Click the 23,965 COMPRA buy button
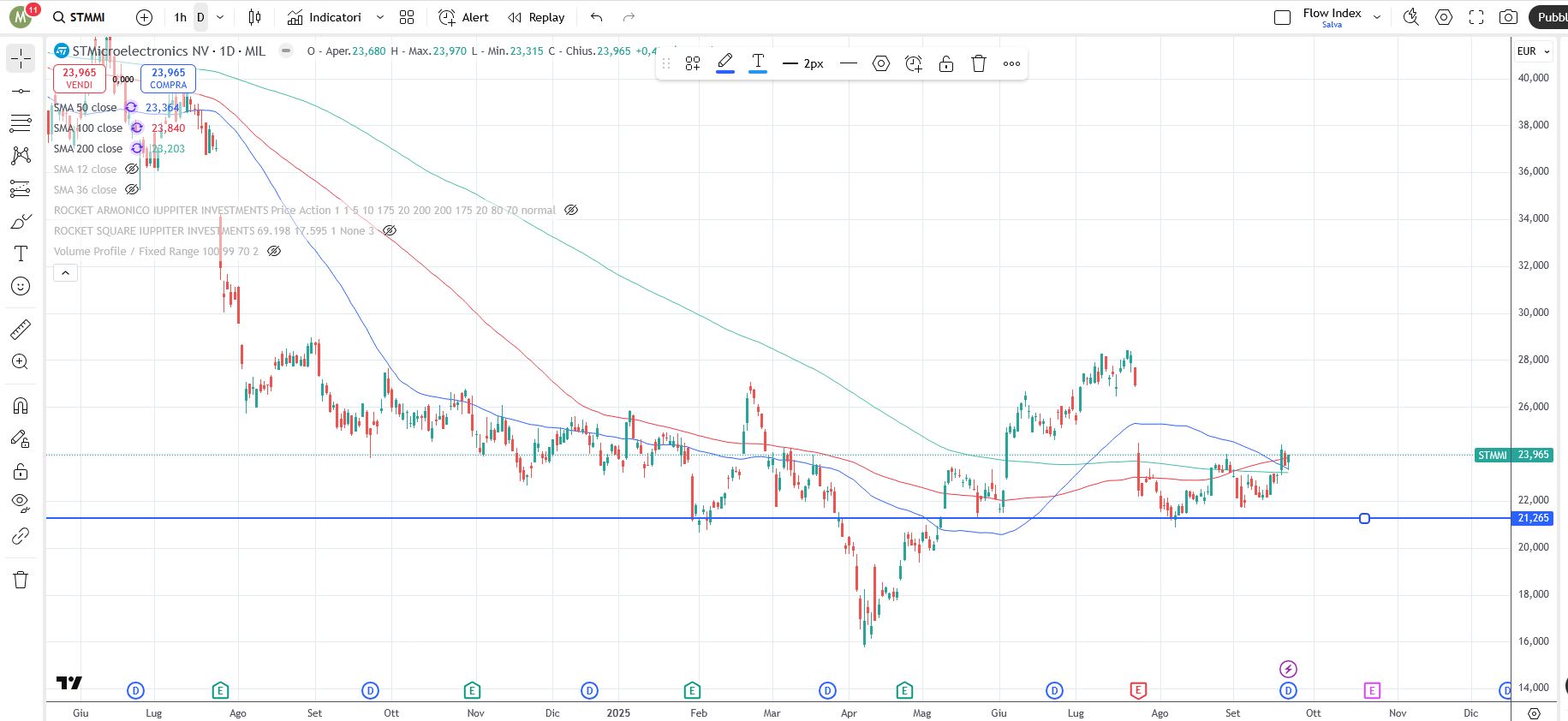Viewport: 1568px width, 721px height. [169, 78]
